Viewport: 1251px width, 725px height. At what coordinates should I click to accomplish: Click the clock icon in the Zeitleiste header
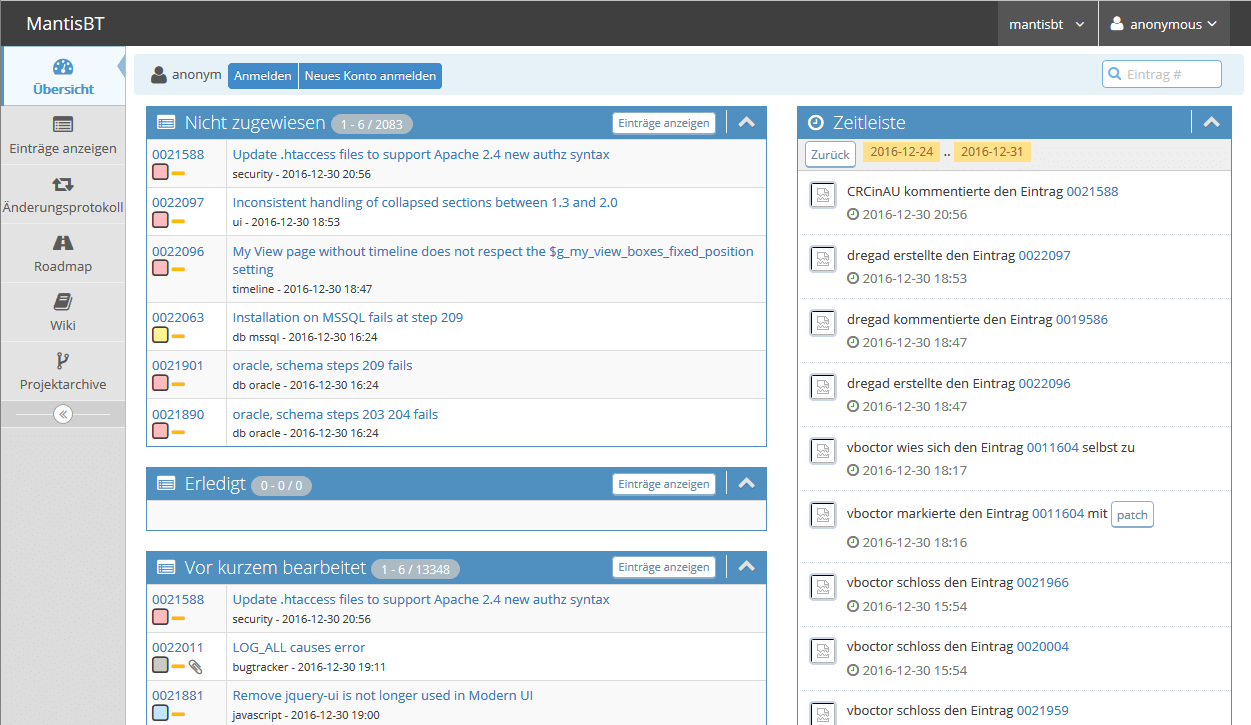(x=816, y=122)
